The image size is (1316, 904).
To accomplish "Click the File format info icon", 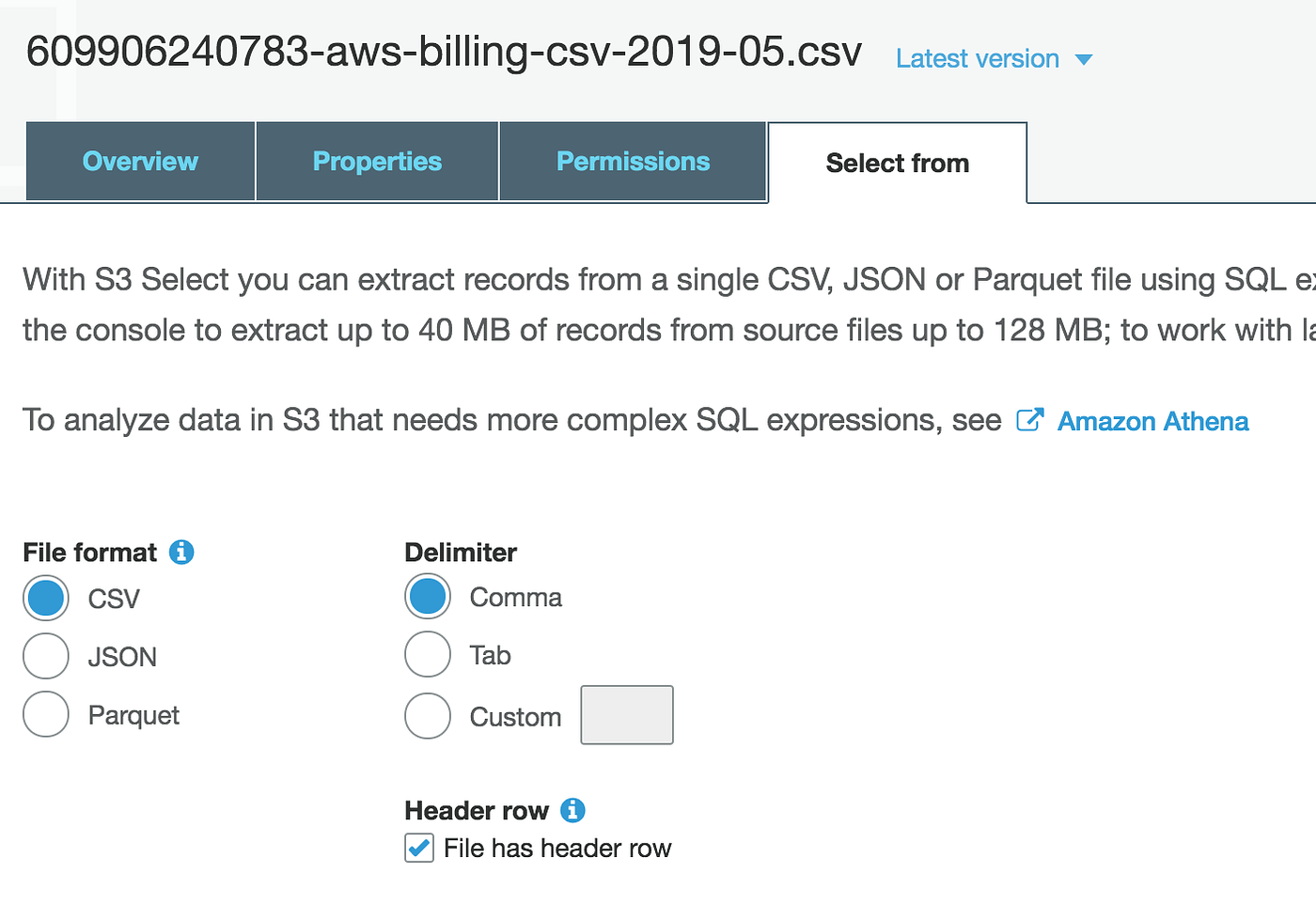I will pos(181,553).
